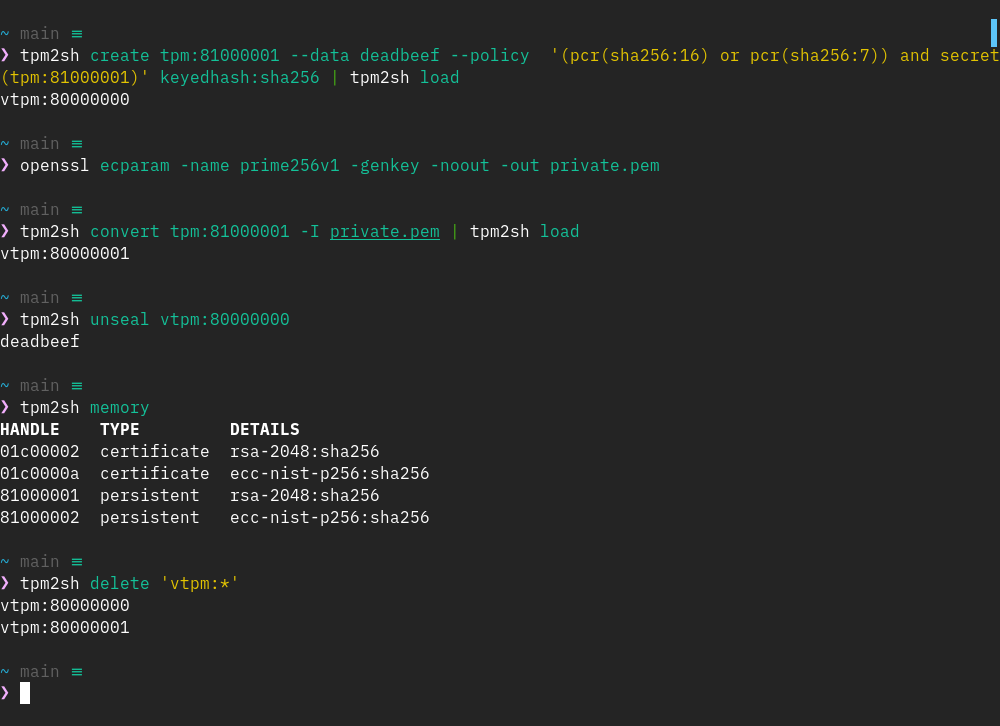Click the ≡ symbol on the bottom prompt header
Viewport: 1000px width, 726px height.
click(x=76, y=672)
